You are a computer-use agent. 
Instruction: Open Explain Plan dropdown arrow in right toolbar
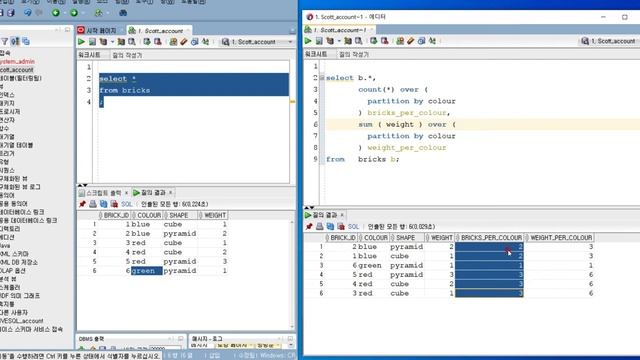pyautogui.click(x=339, y=41)
